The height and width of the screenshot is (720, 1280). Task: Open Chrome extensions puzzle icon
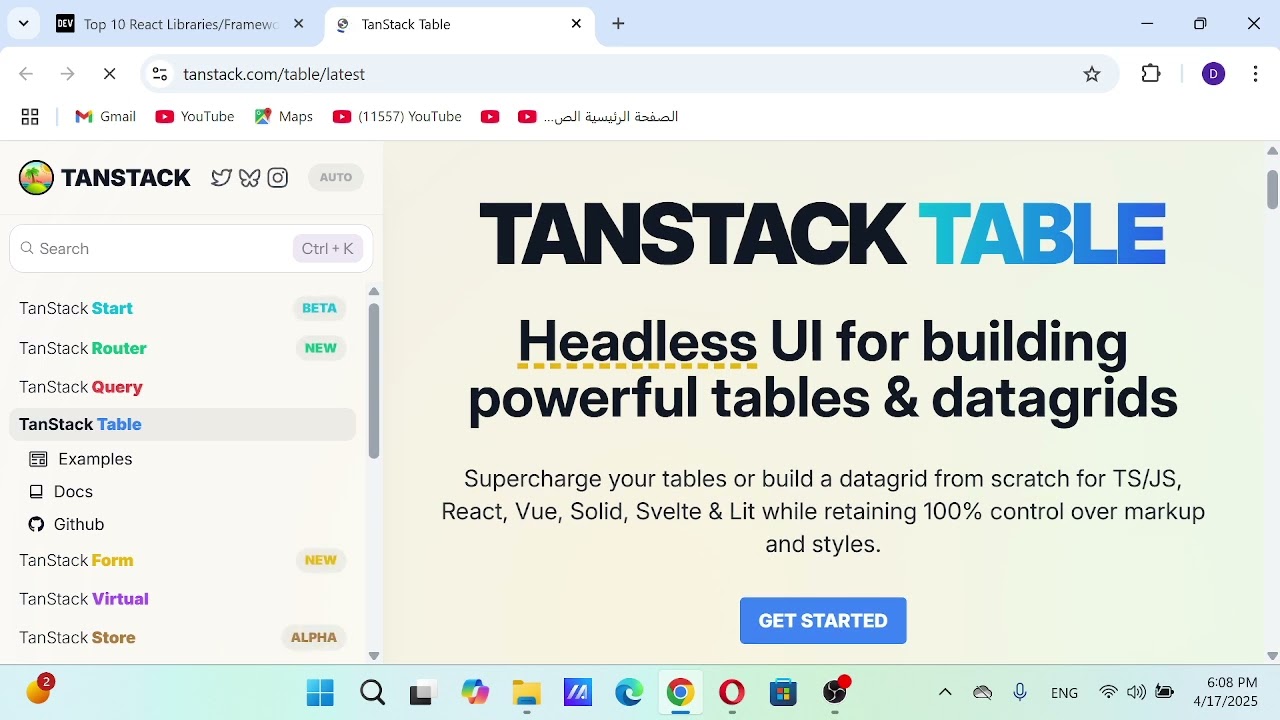click(1151, 74)
